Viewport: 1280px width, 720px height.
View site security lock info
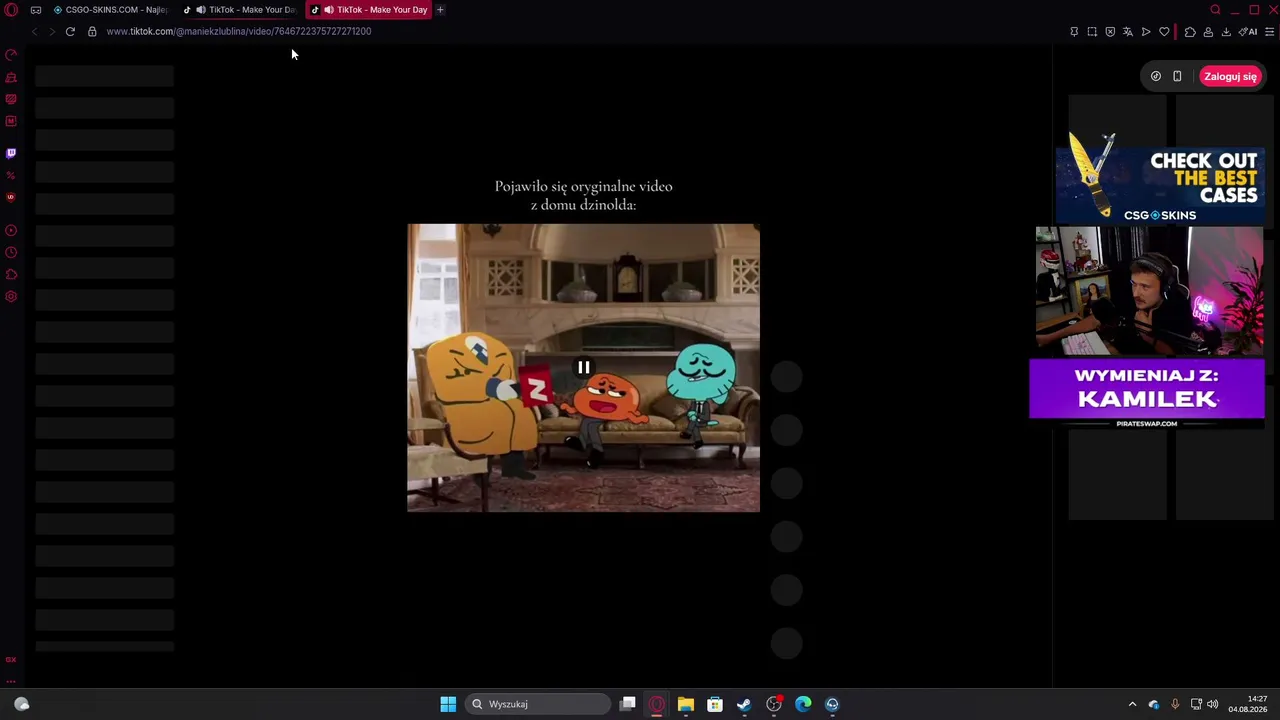(92, 31)
